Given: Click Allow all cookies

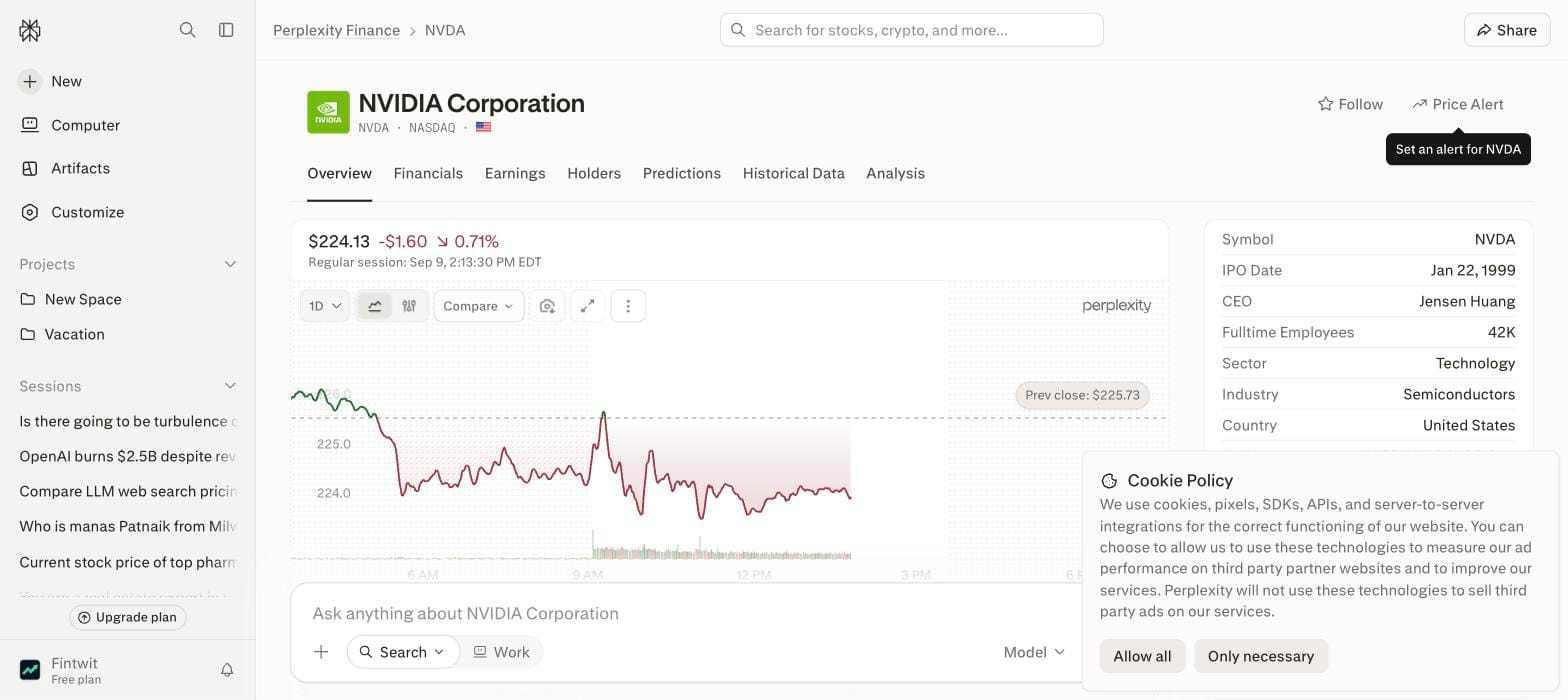Looking at the screenshot, I should (x=1142, y=656).
